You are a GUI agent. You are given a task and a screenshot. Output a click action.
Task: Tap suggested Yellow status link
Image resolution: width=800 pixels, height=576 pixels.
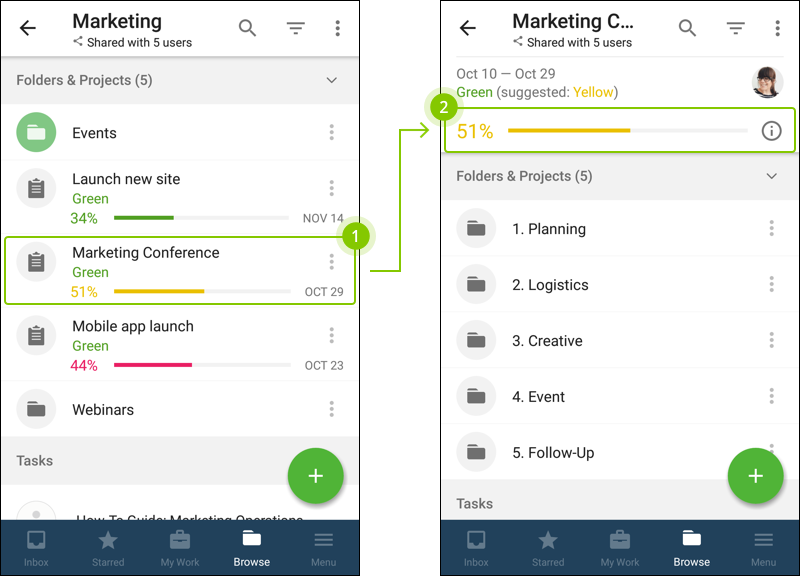pyautogui.click(x=593, y=92)
